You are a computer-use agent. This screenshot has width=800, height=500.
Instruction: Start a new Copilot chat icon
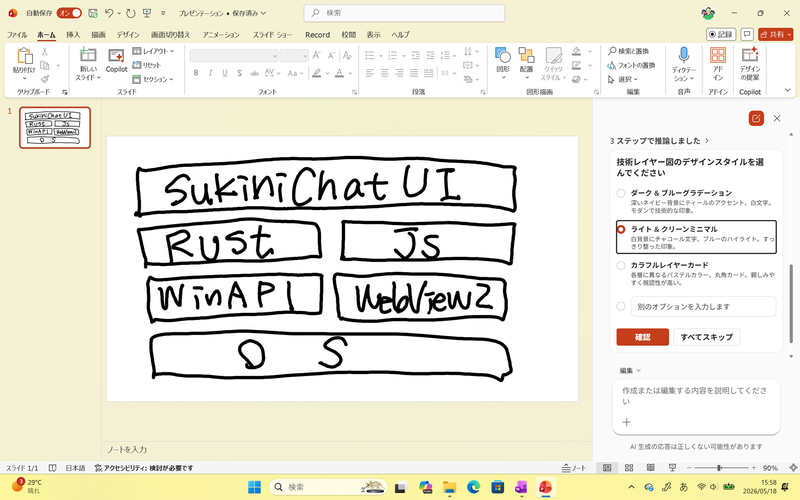[756, 118]
